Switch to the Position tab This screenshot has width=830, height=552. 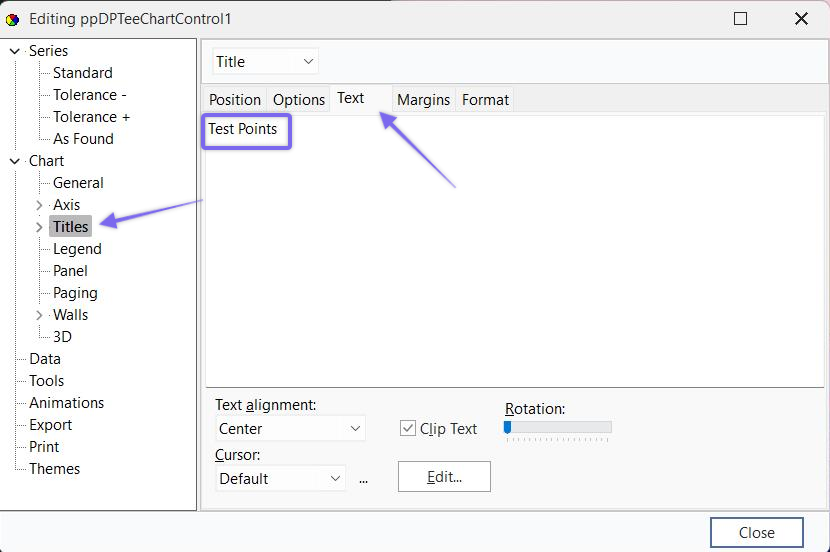[x=235, y=100]
